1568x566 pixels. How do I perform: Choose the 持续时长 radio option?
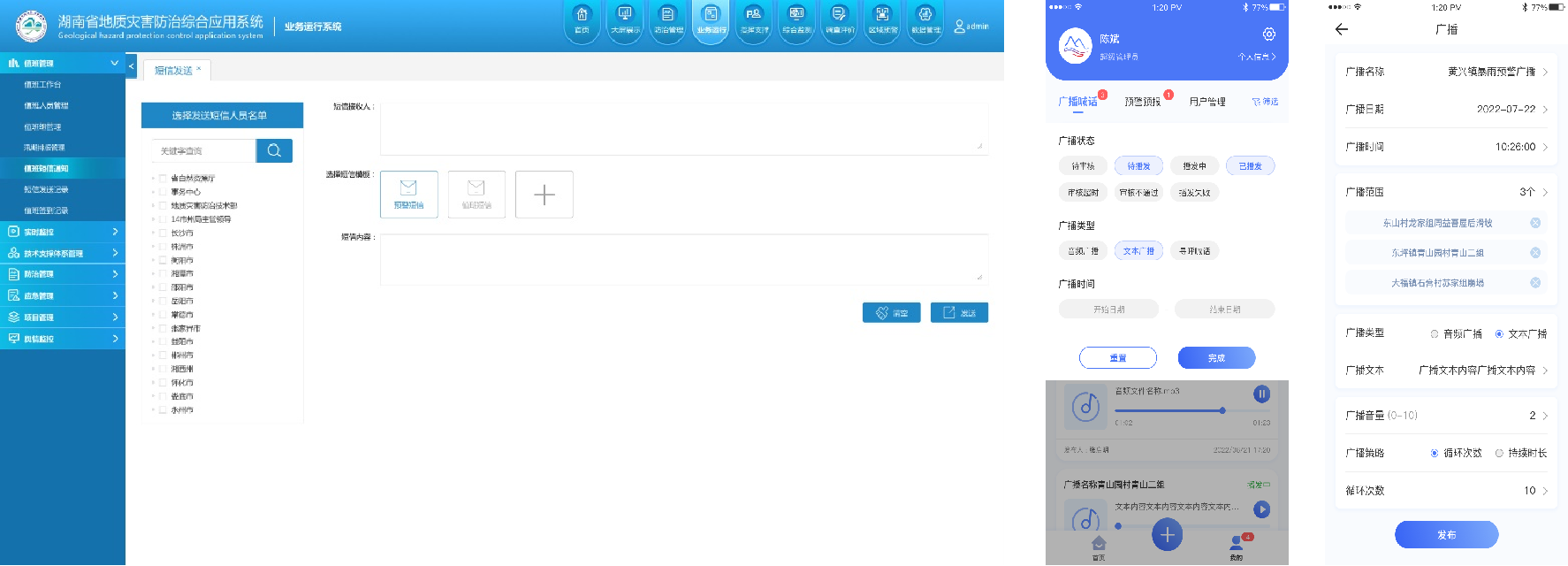(1499, 453)
